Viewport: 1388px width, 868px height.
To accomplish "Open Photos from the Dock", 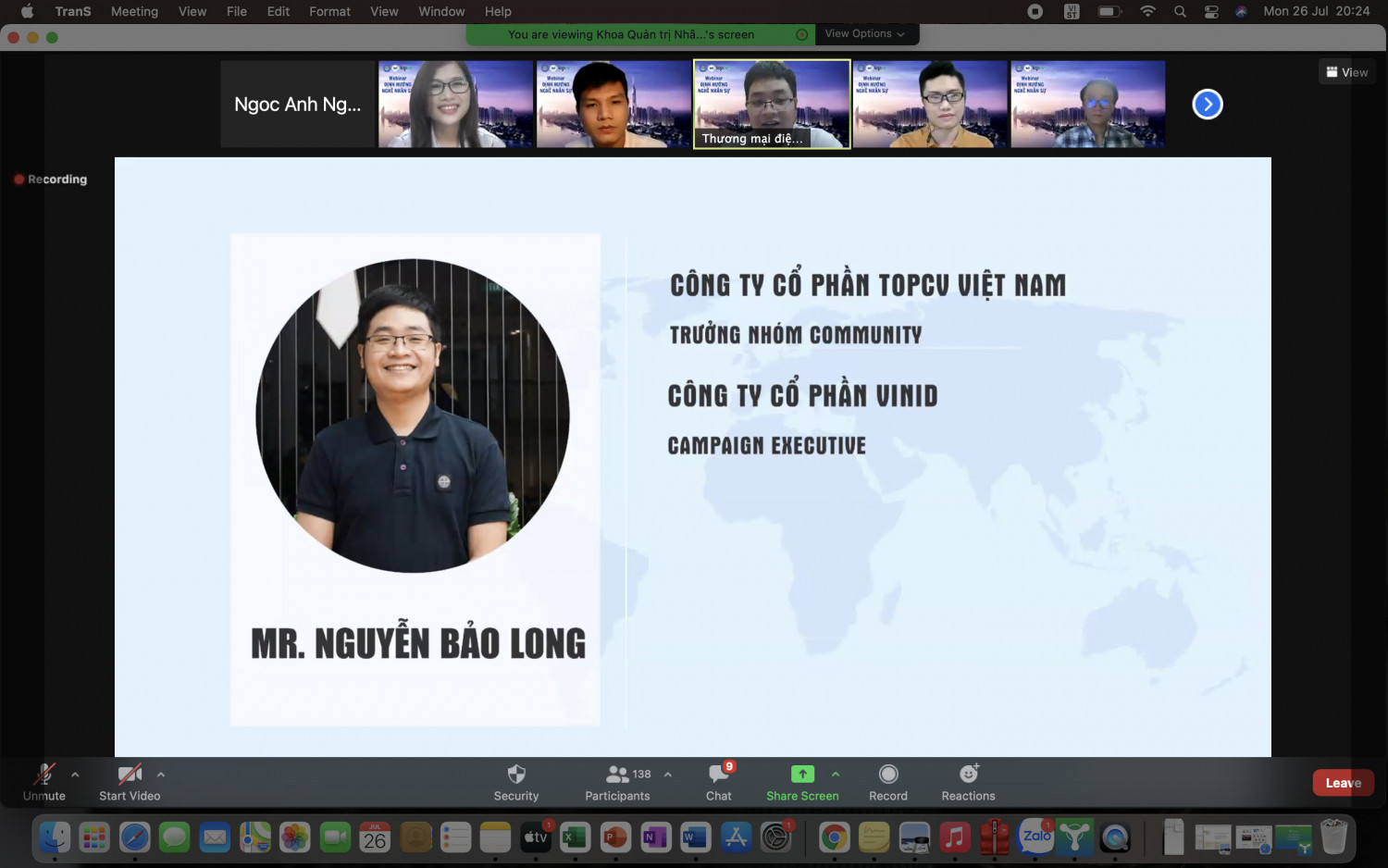I will click(x=295, y=837).
